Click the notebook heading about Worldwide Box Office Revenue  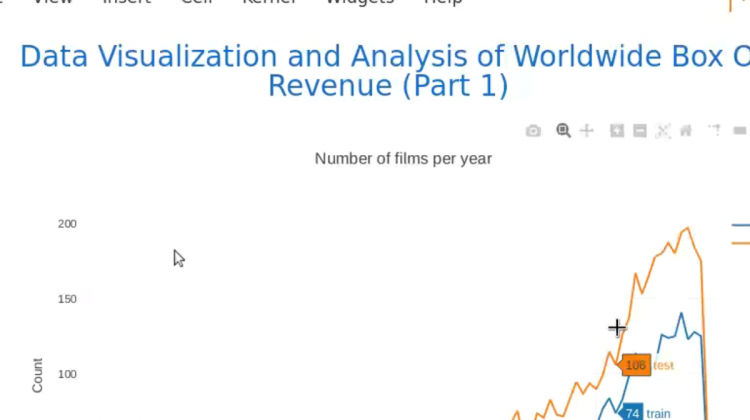385,71
